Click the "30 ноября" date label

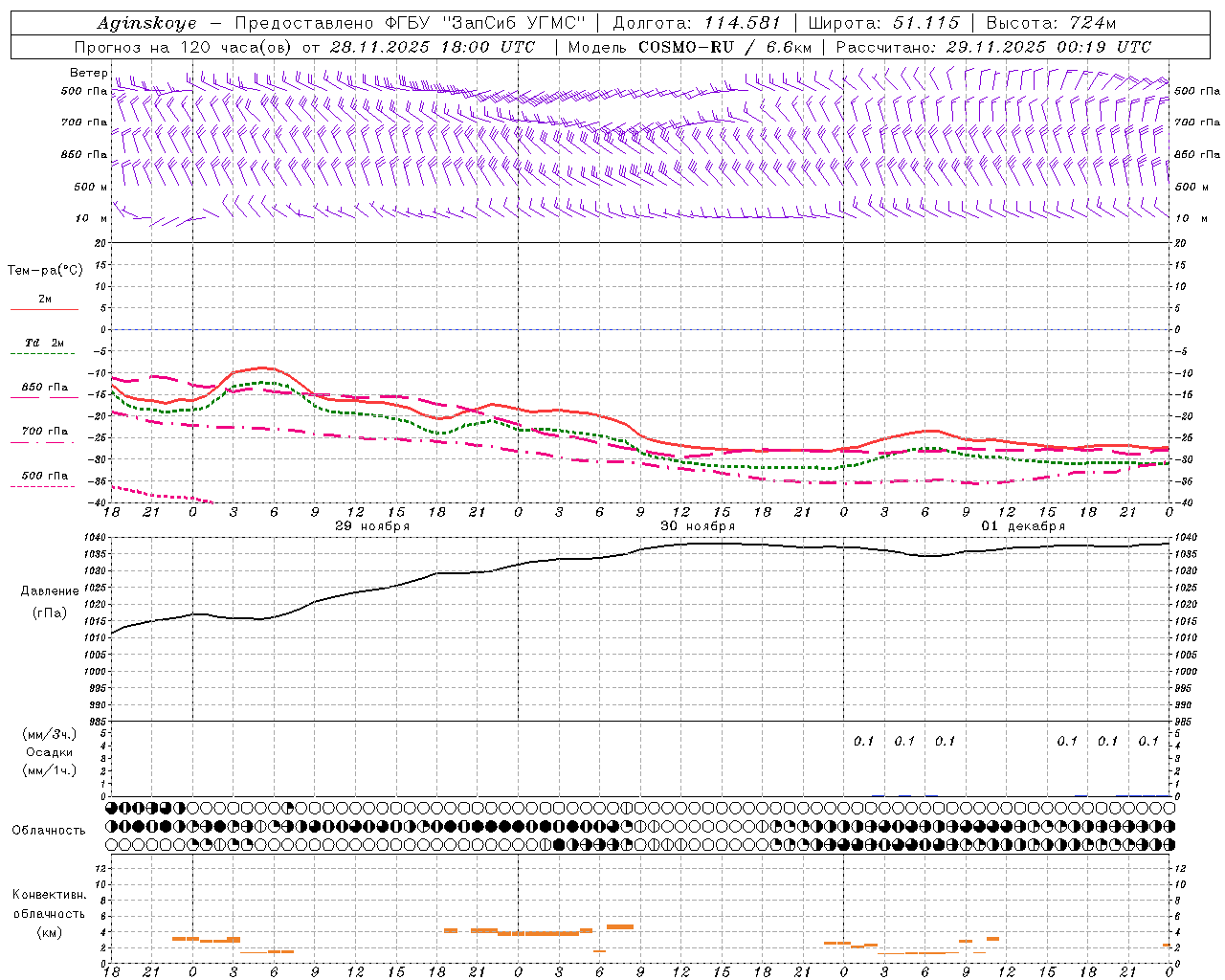pos(698,526)
